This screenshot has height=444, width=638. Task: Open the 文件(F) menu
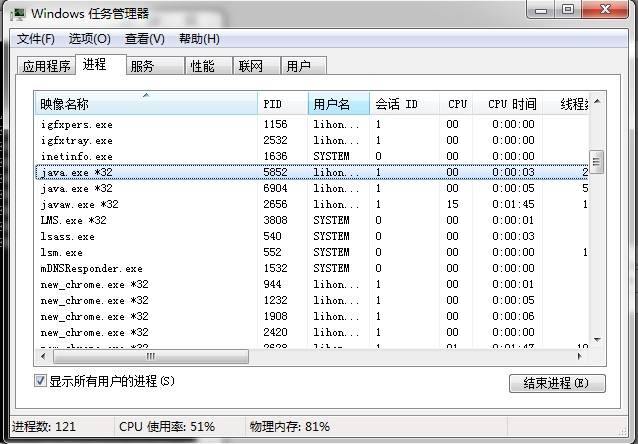pyautogui.click(x=36, y=39)
